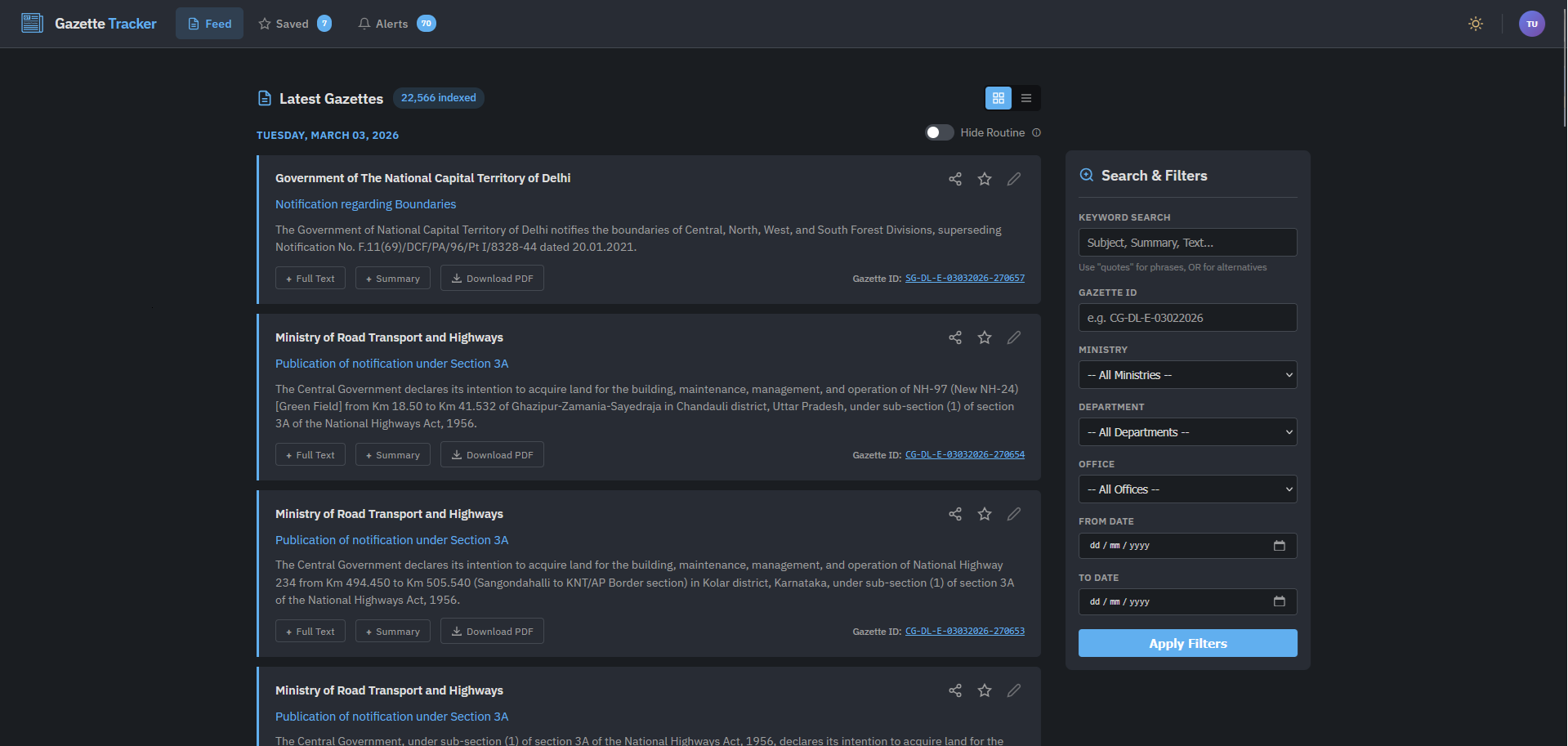The image size is (1568, 746).
Task: Expand Summary of NH-97 Chandauli card
Action: [x=393, y=455]
